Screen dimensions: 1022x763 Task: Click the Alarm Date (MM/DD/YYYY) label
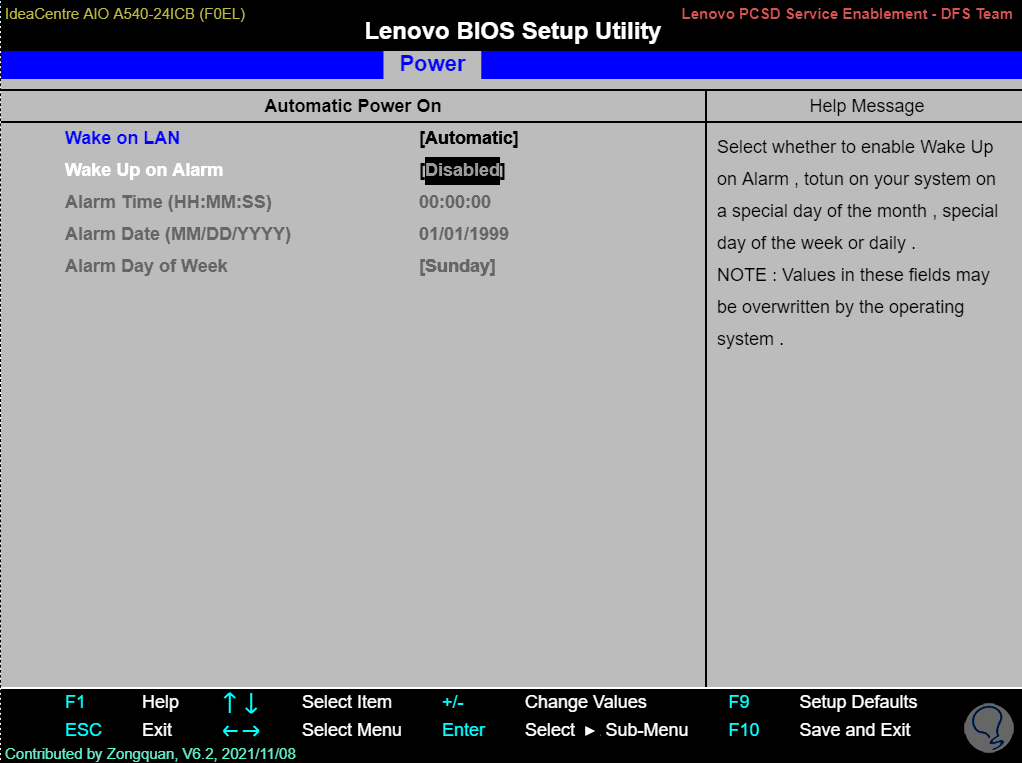178,234
